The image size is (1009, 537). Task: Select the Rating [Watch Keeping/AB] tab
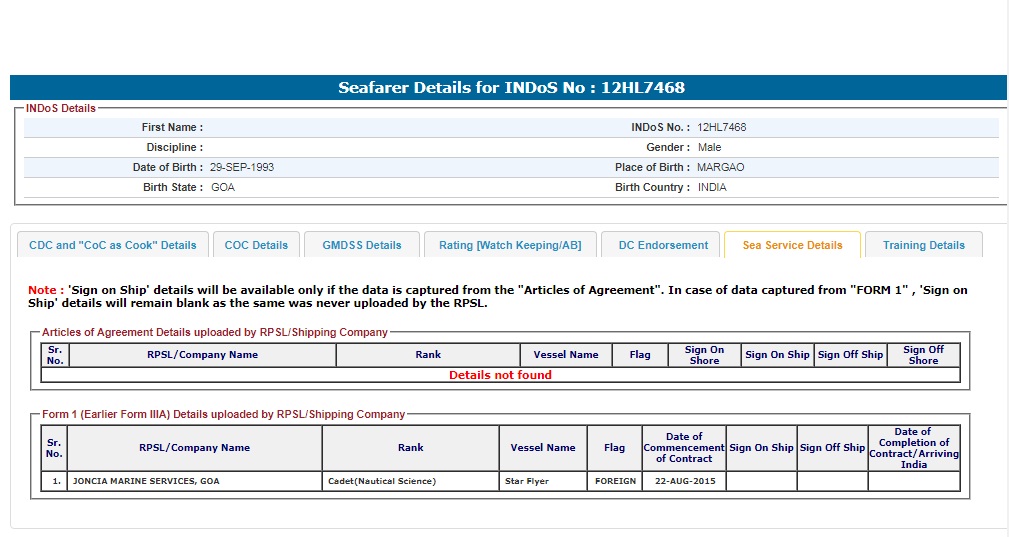[510, 245]
